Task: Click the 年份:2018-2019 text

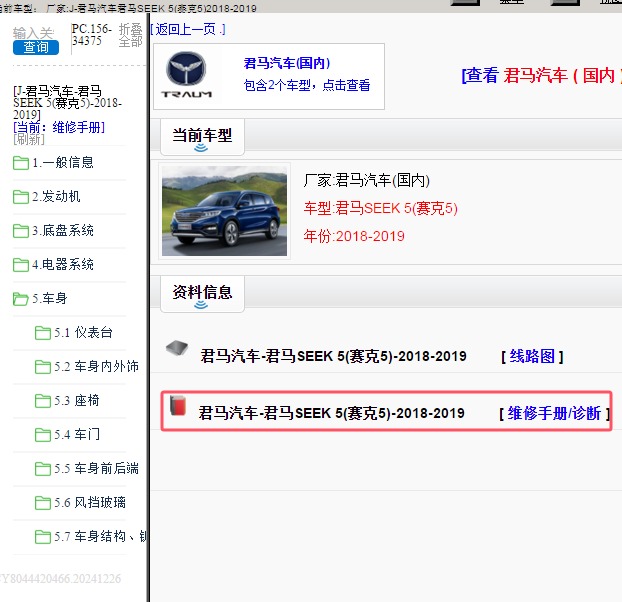Action: 354,236
